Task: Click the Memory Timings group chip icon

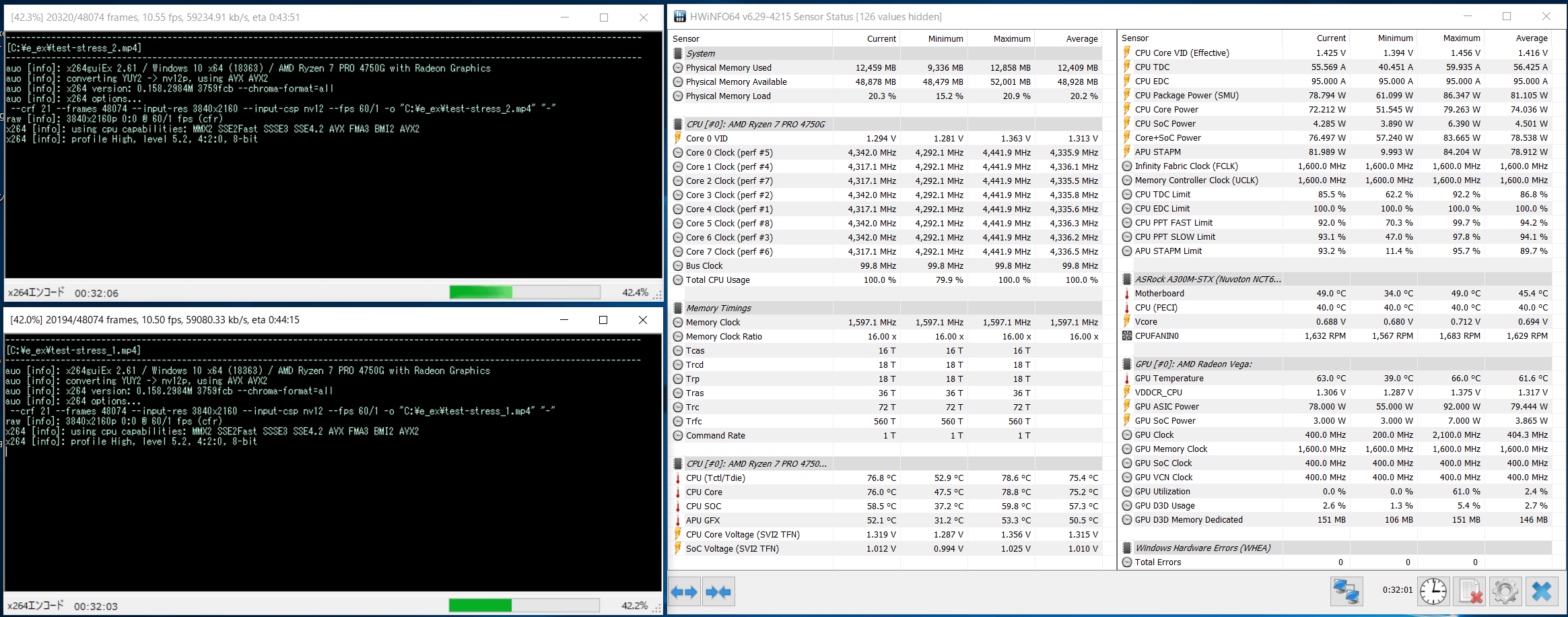Action: 678,308
